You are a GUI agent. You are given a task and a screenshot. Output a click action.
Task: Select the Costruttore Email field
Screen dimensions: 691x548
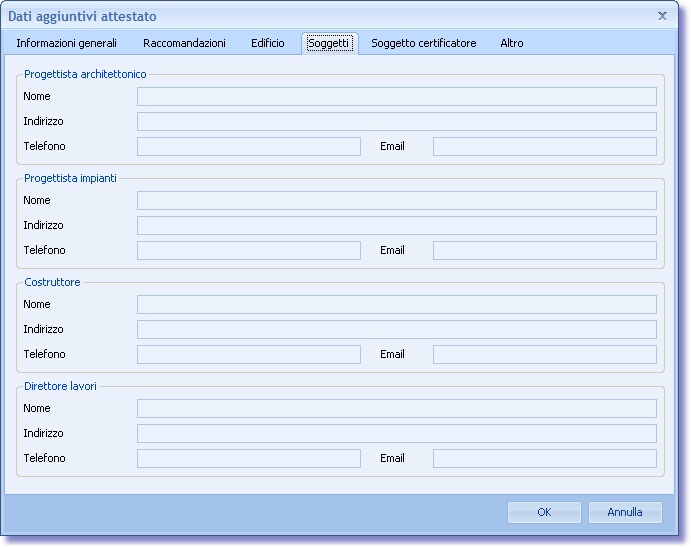545,354
